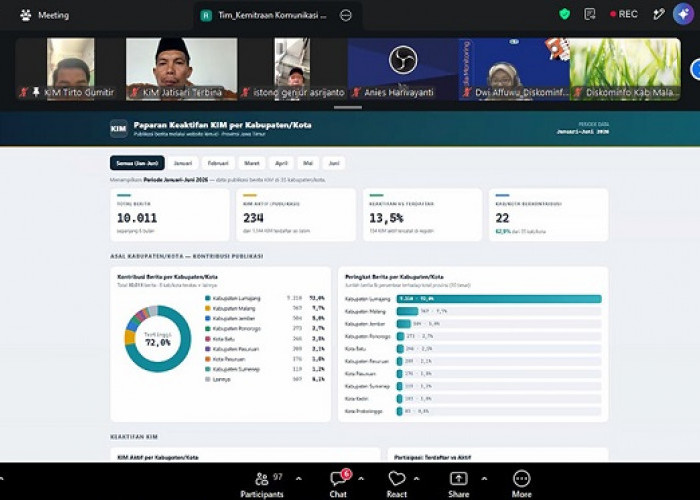Expand the Share options chevron
The image size is (700, 500).
[x=484, y=479]
